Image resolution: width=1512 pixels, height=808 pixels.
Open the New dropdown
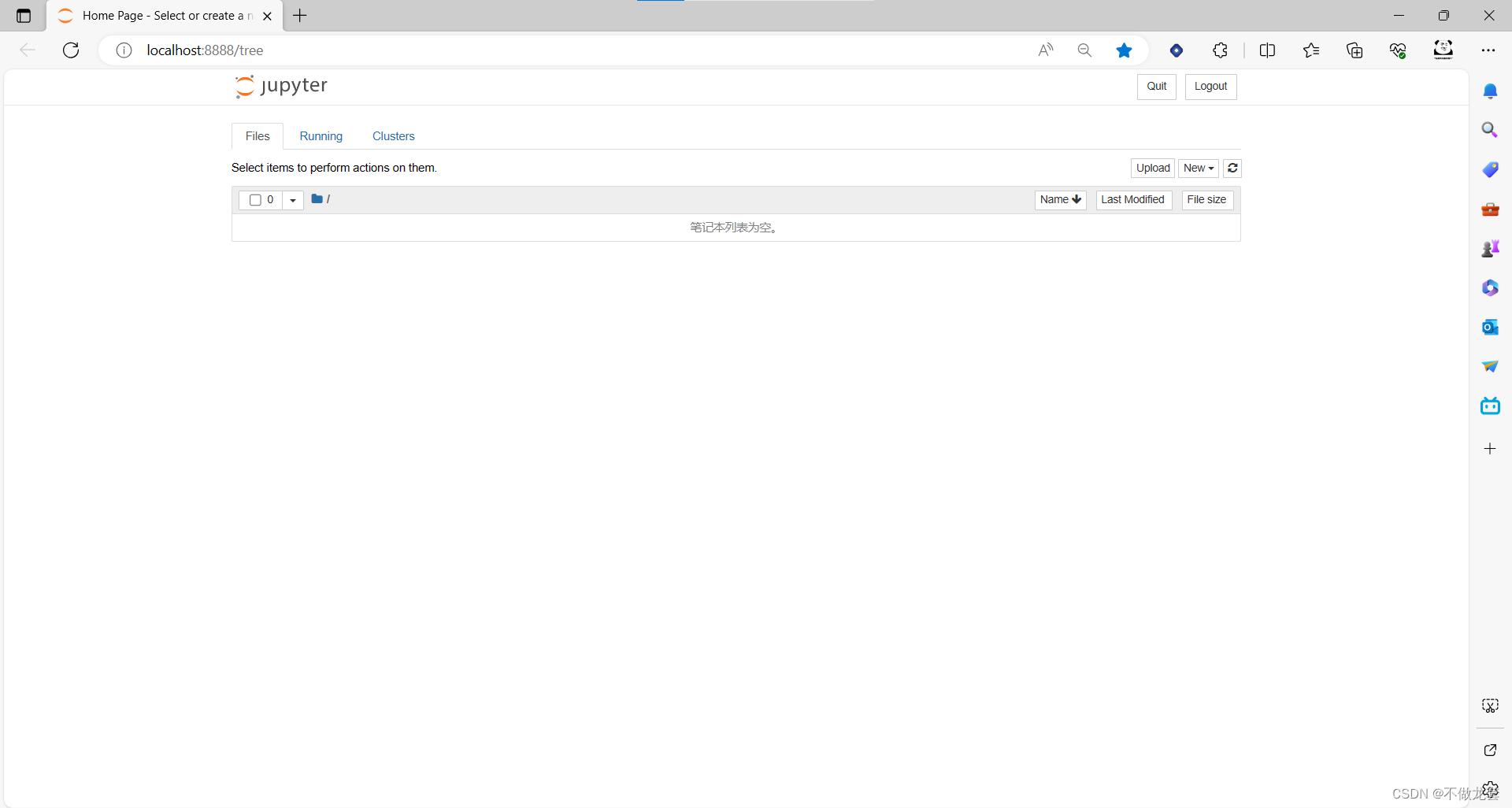(x=1198, y=168)
